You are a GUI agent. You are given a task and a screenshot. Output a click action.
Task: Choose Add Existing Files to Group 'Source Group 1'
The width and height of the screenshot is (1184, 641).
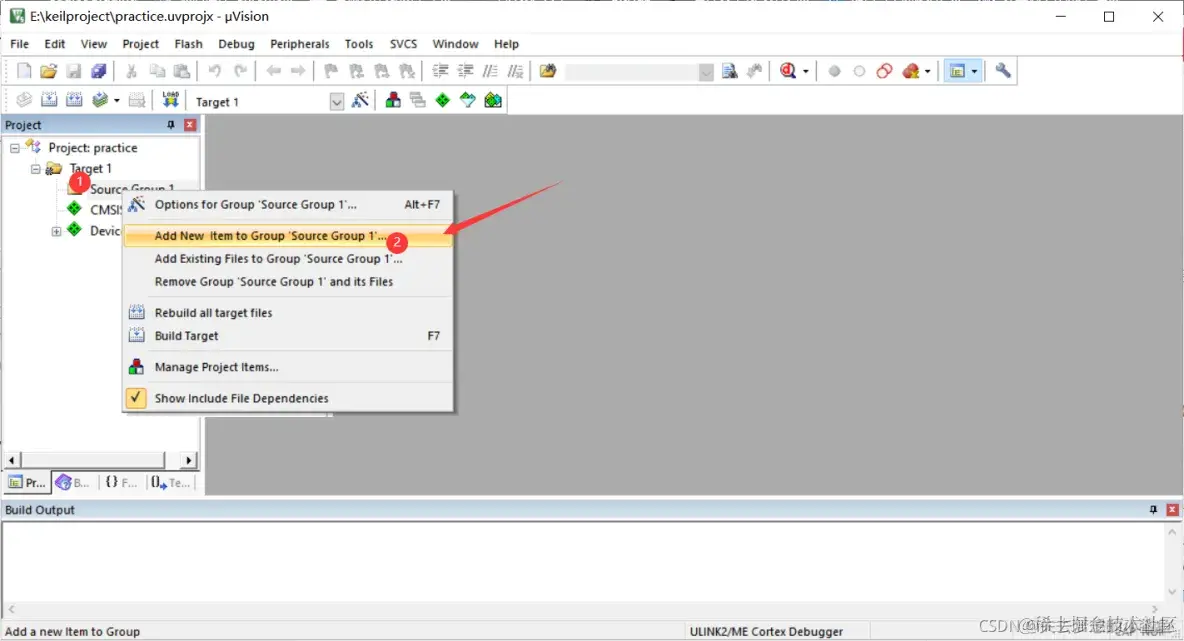point(288,258)
